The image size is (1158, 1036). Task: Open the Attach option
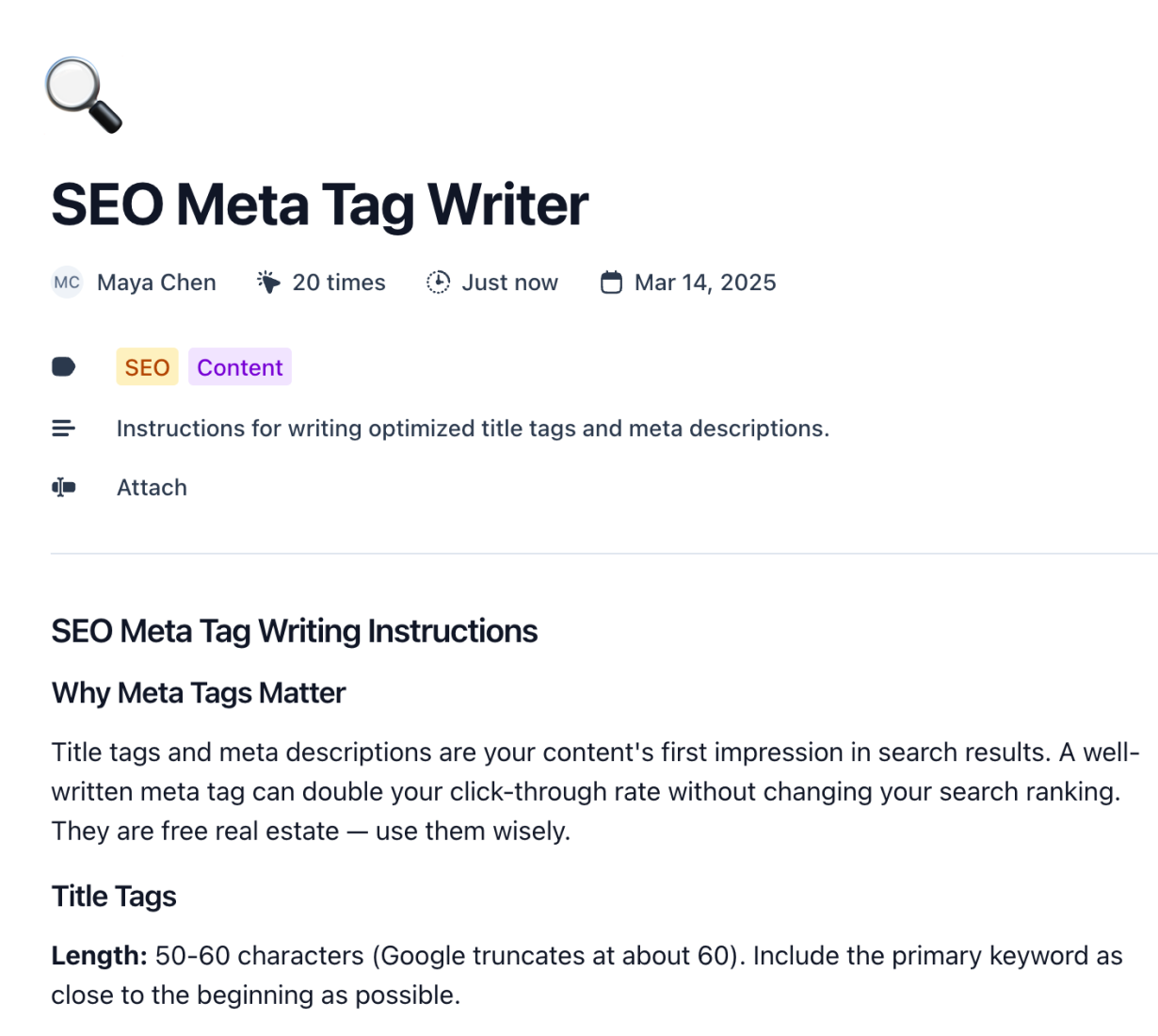(152, 487)
